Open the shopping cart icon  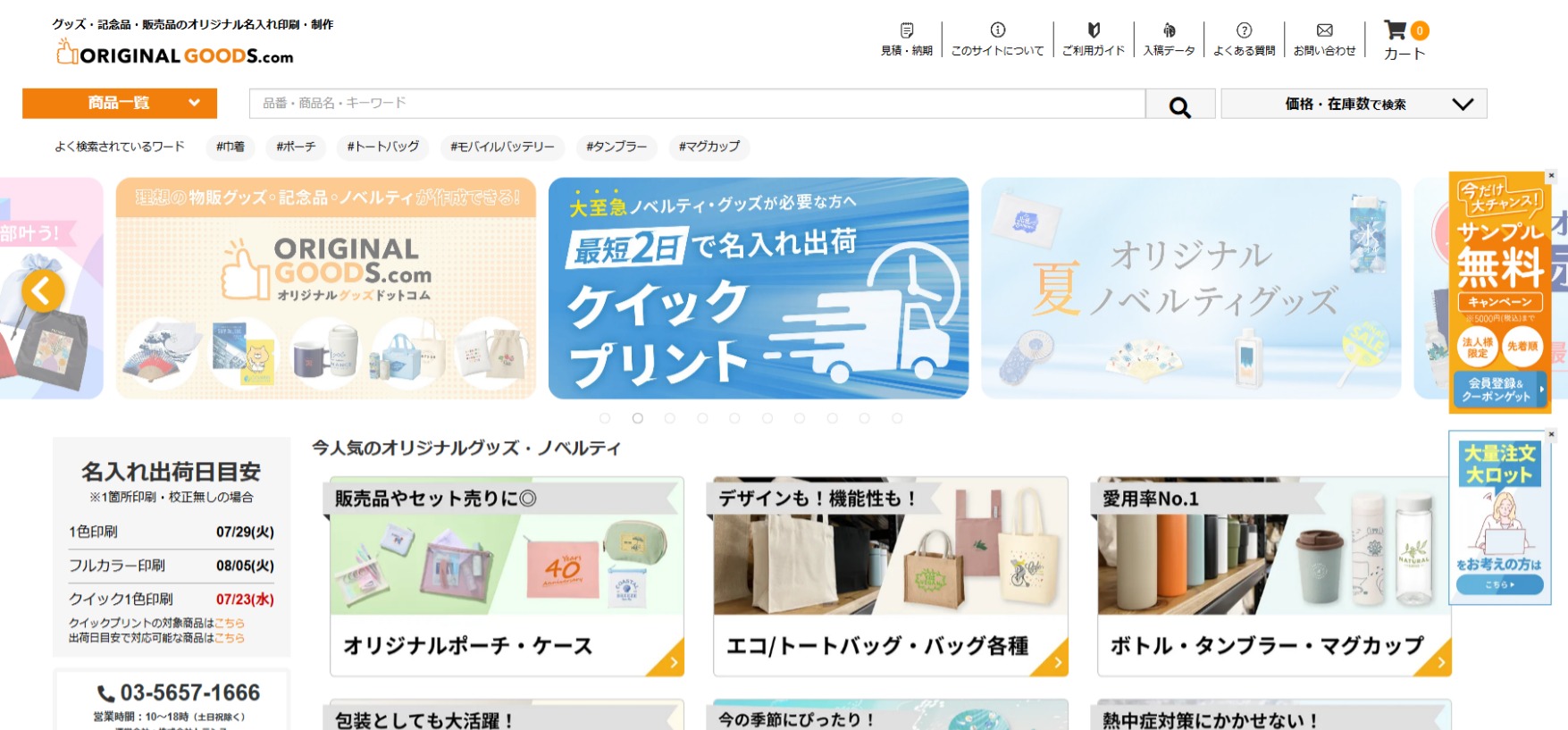[1396, 31]
